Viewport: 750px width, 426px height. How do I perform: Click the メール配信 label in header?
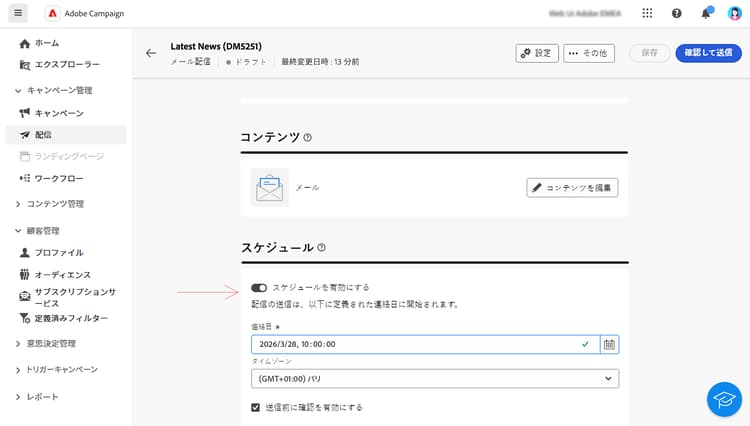(190, 62)
